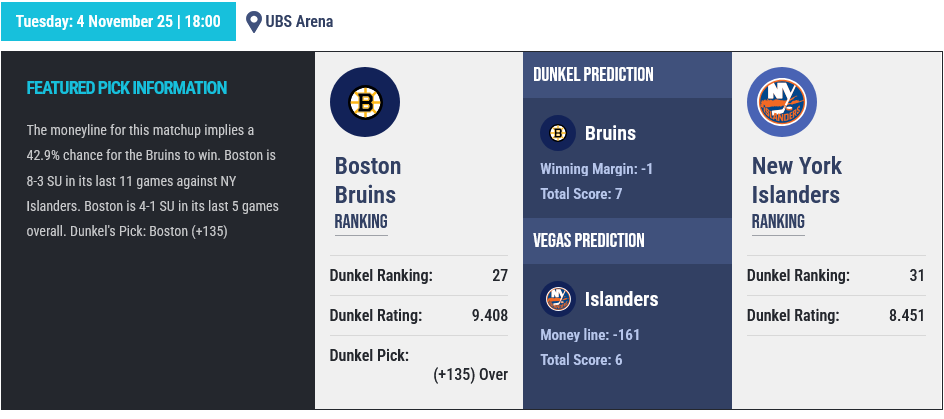This screenshot has height=419, width=944.
Task: Click the location pin icon beside UBS Arena
Action: [x=253, y=21]
